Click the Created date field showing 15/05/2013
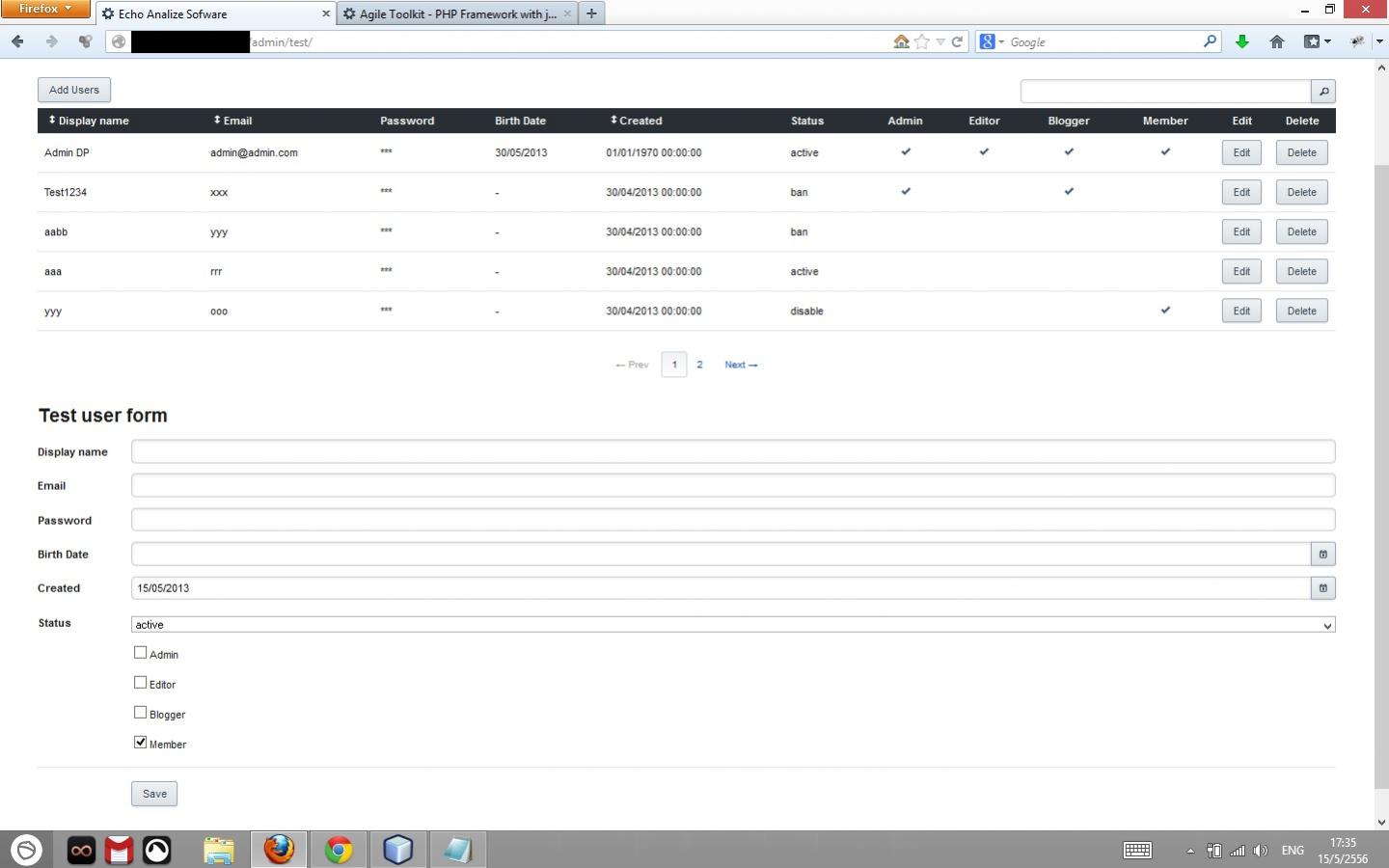The height and width of the screenshot is (868, 1389). [x=722, y=587]
